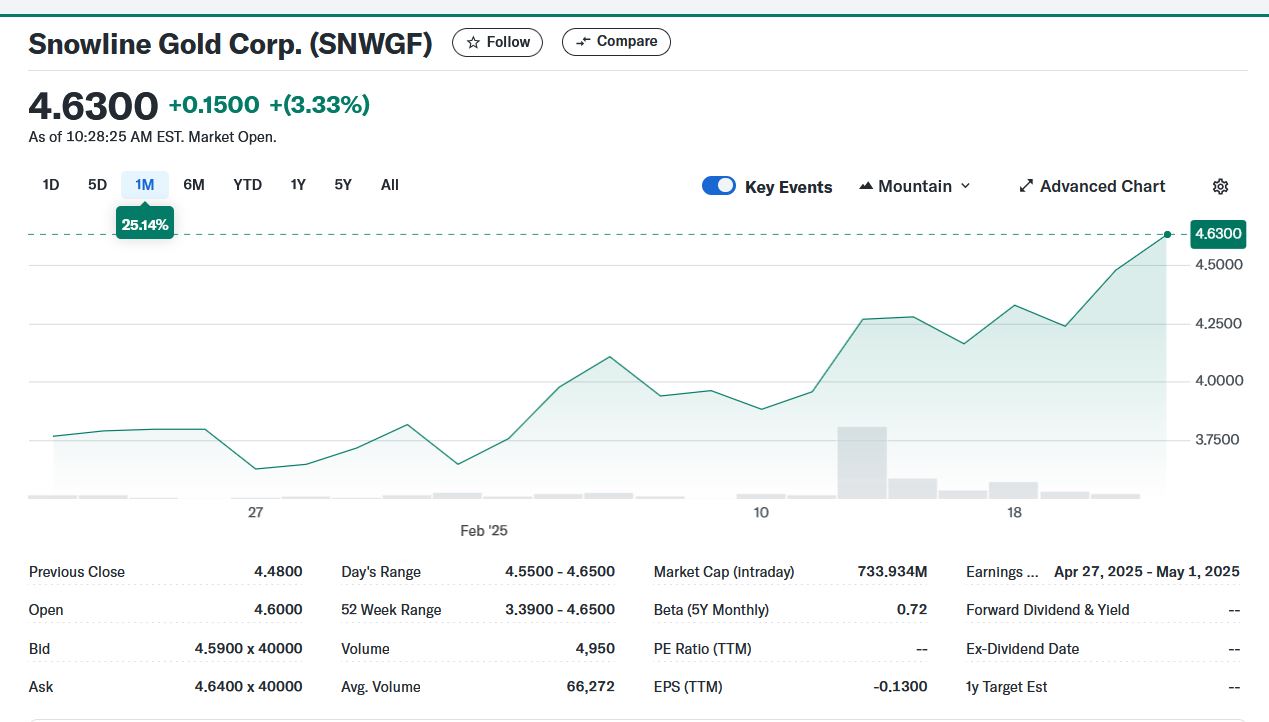The image size is (1269, 722).
Task: Click the tallest volume bar in chart
Action: click(862, 462)
